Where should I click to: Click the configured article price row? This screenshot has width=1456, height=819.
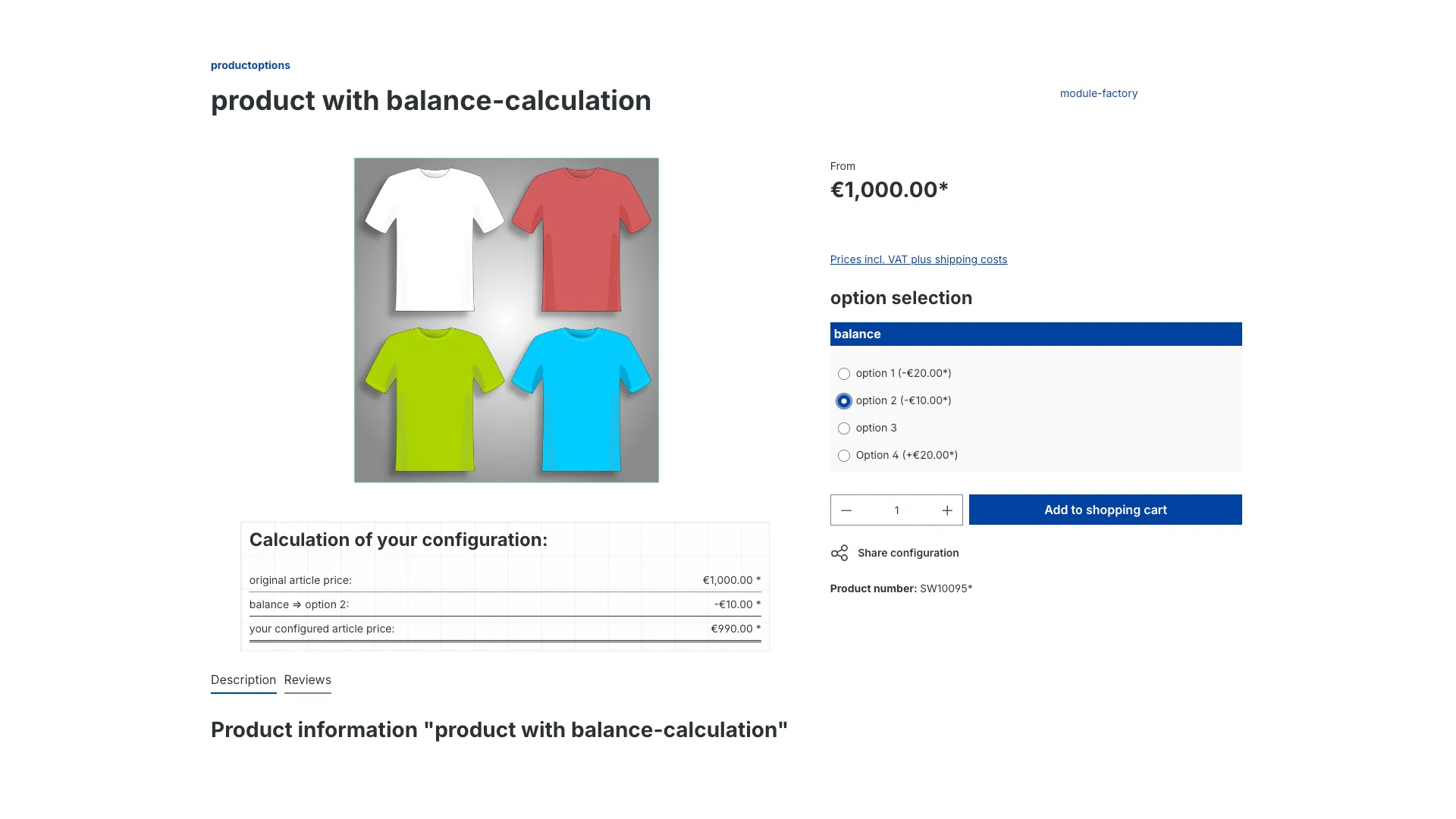pyautogui.click(x=506, y=628)
